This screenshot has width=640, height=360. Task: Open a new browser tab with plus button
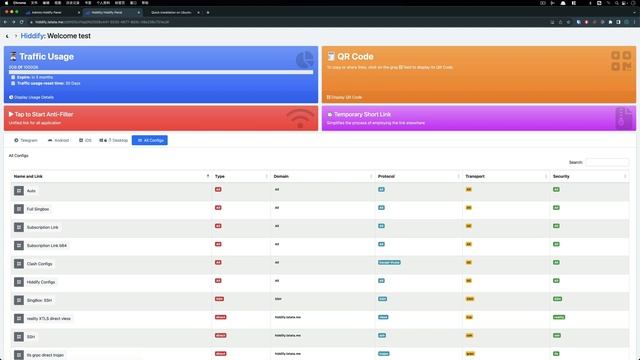point(208,13)
